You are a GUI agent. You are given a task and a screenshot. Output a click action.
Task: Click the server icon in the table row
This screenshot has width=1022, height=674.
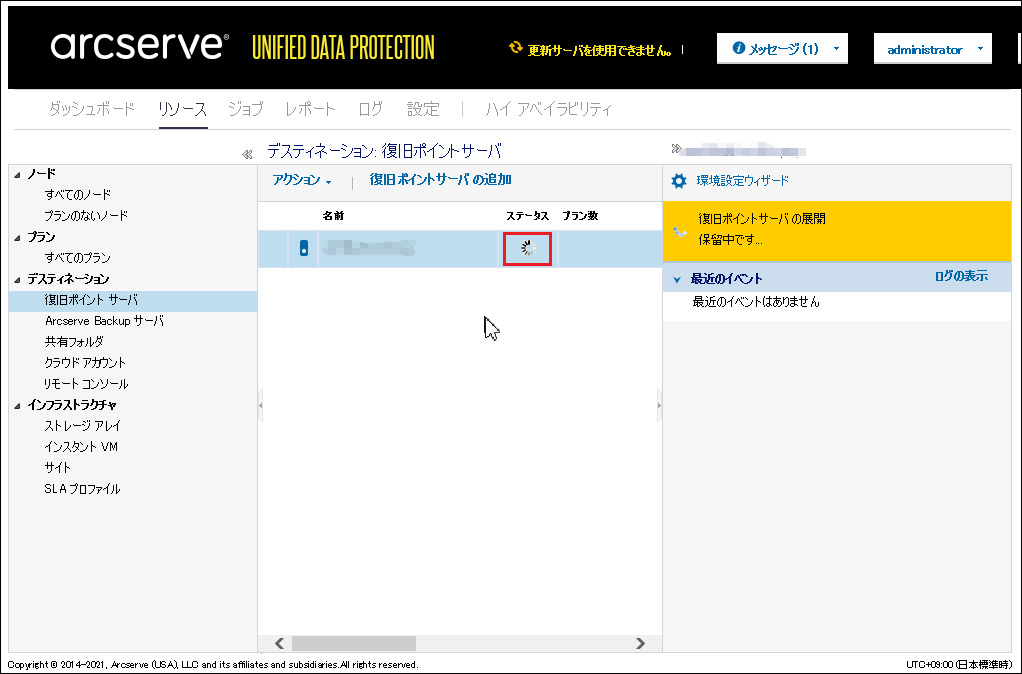(x=304, y=248)
